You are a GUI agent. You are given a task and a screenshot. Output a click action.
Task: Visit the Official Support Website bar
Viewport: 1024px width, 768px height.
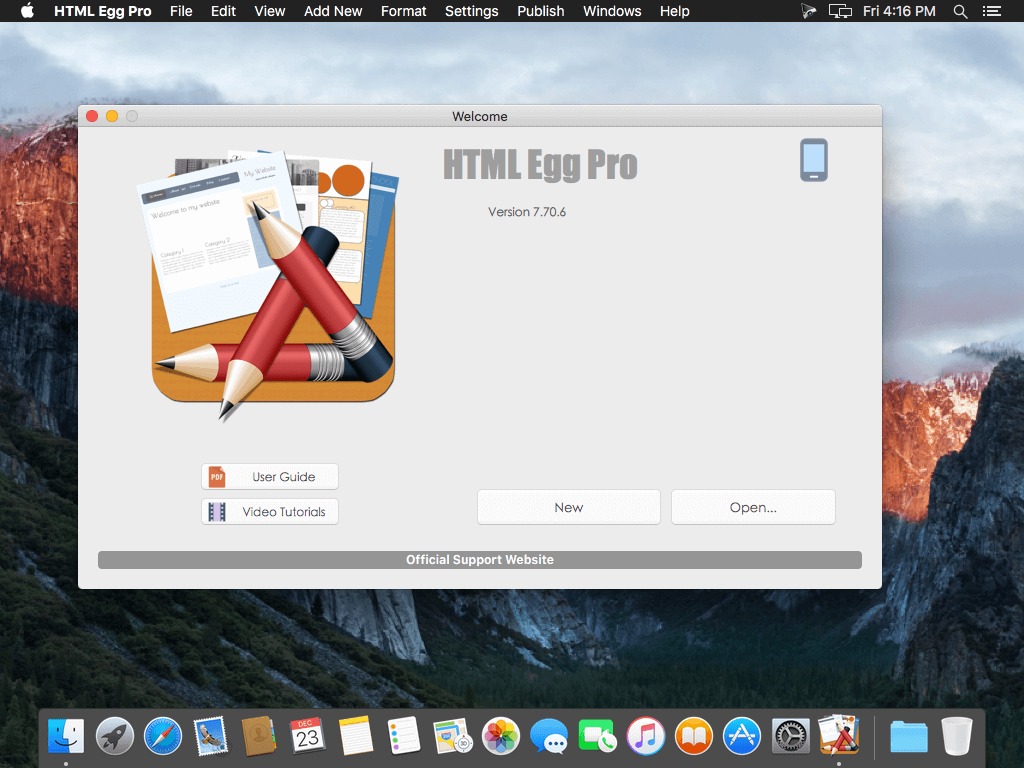coord(480,560)
